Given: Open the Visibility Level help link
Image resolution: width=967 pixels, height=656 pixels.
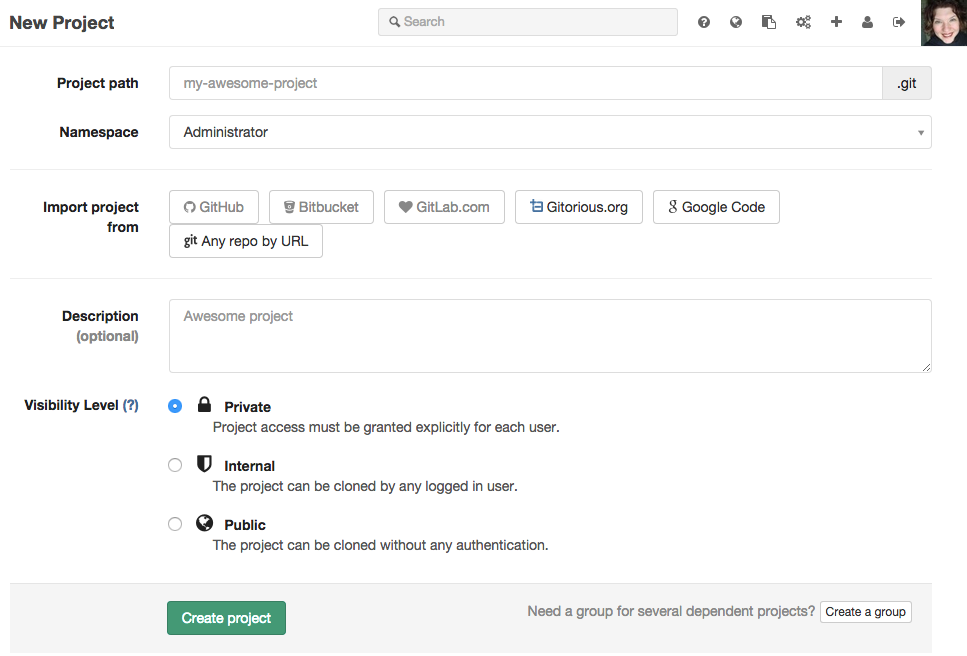Looking at the screenshot, I should point(131,405).
